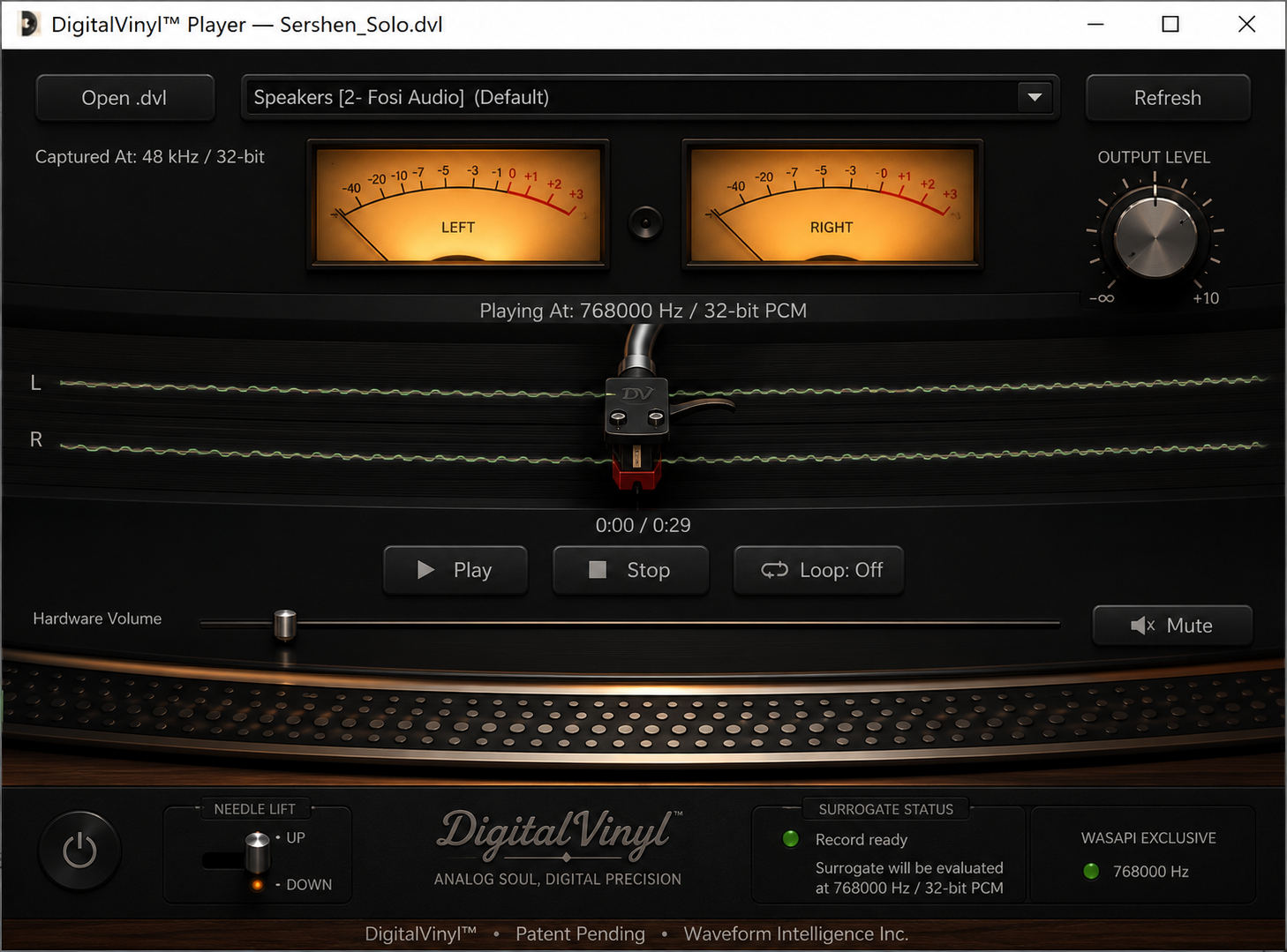The image size is (1287, 952).
Task: Click 'Waveform Intelligence Inc.' footer text
Action: click(x=796, y=933)
